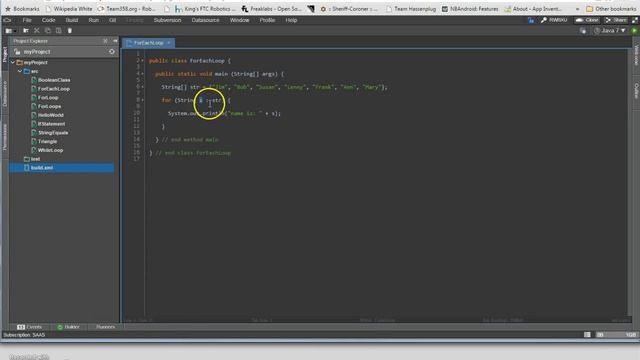640x360 pixels.
Task: Collapse the src folder
Action: pyautogui.click(x=20, y=71)
